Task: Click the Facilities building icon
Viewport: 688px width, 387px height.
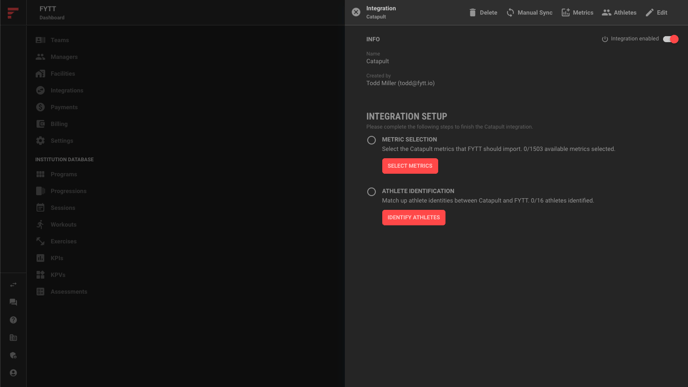Action: [x=40, y=74]
